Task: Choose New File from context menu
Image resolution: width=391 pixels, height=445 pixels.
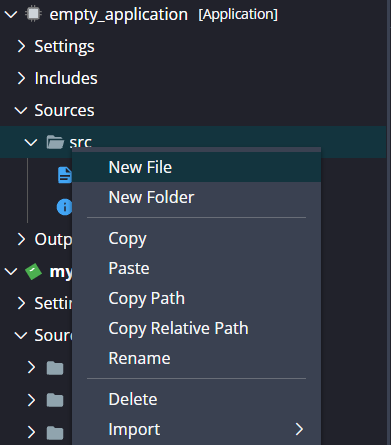Action: (x=196, y=167)
